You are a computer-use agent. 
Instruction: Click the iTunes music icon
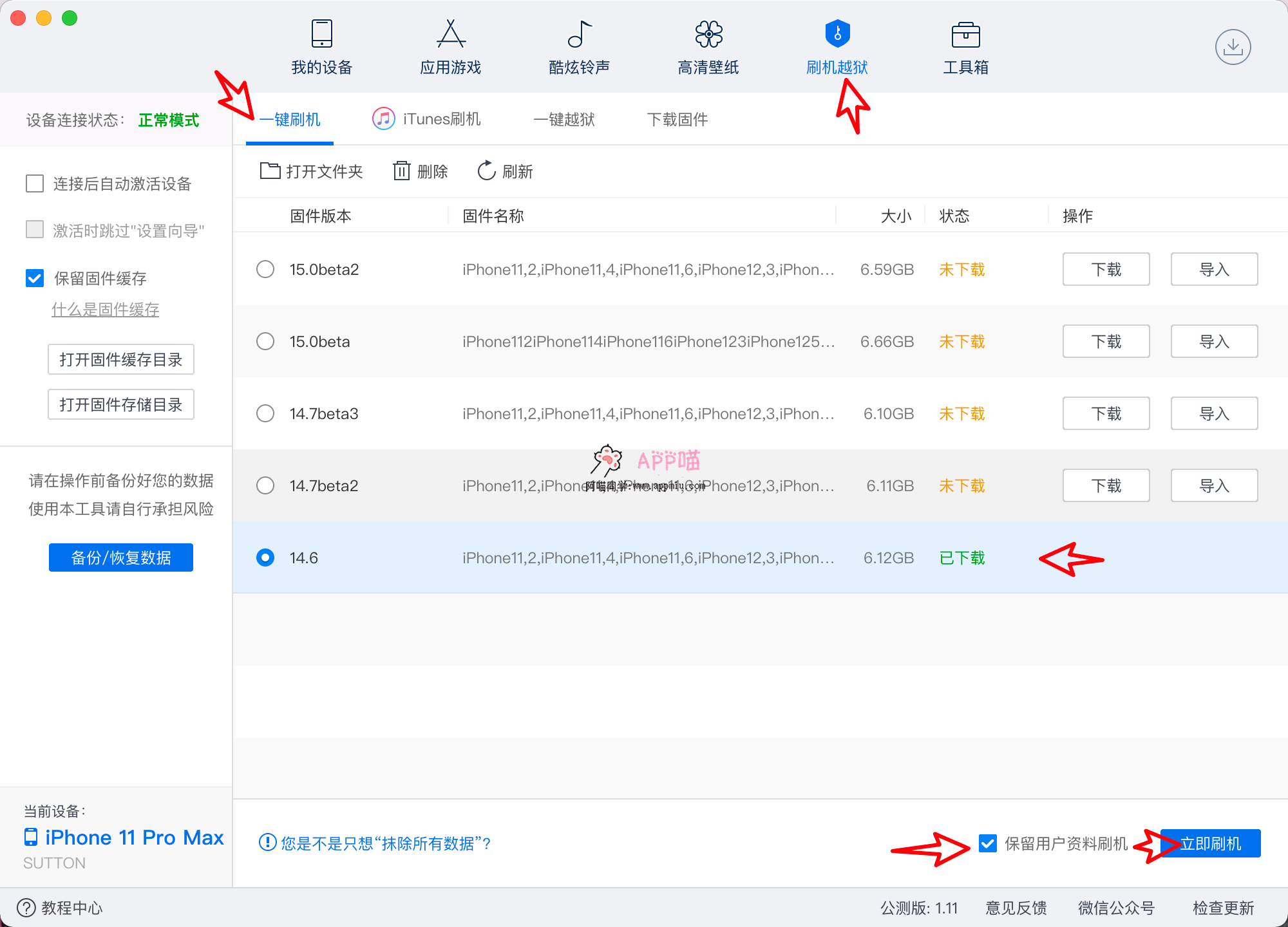pyautogui.click(x=383, y=119)
